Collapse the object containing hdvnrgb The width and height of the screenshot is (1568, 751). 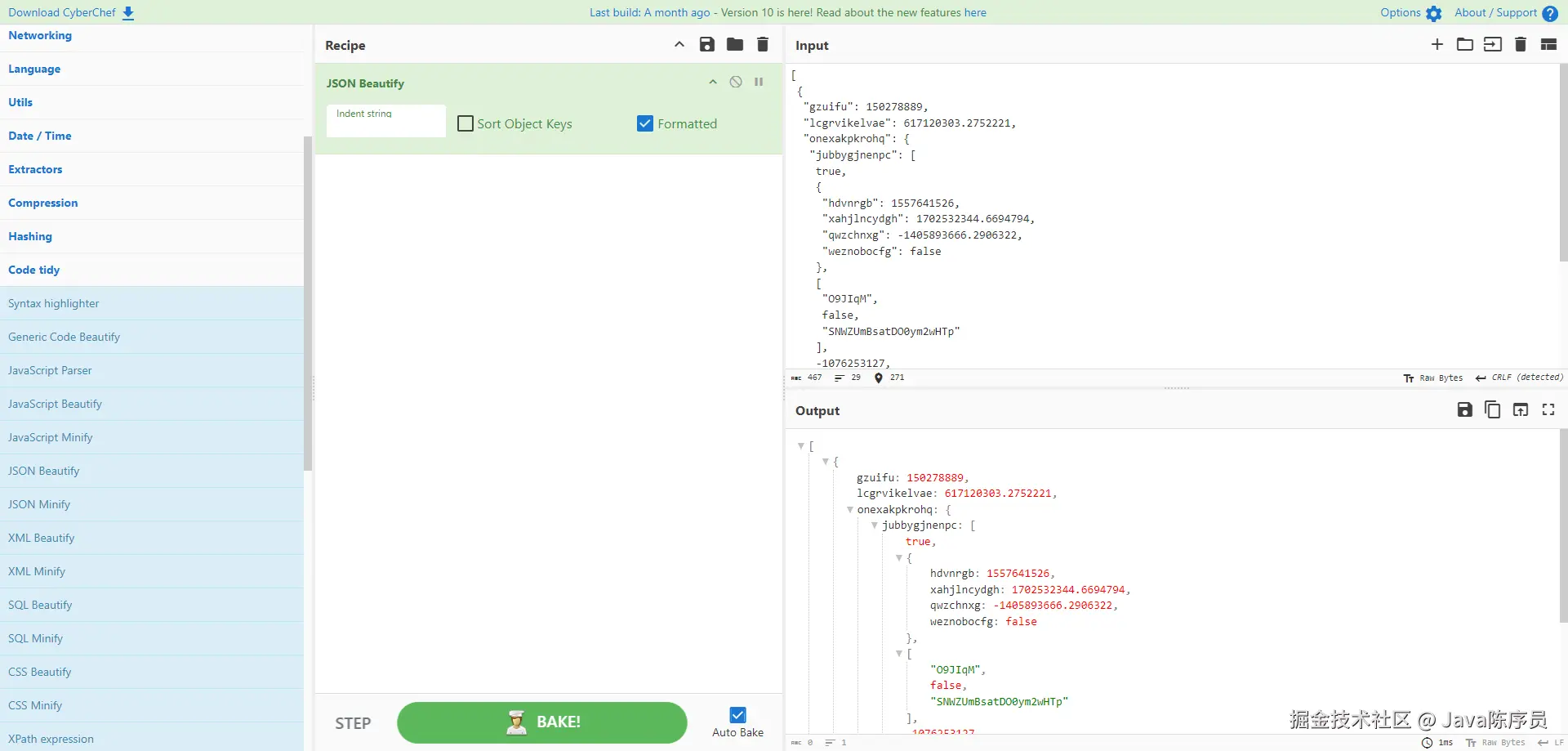[x=898, y=558]
